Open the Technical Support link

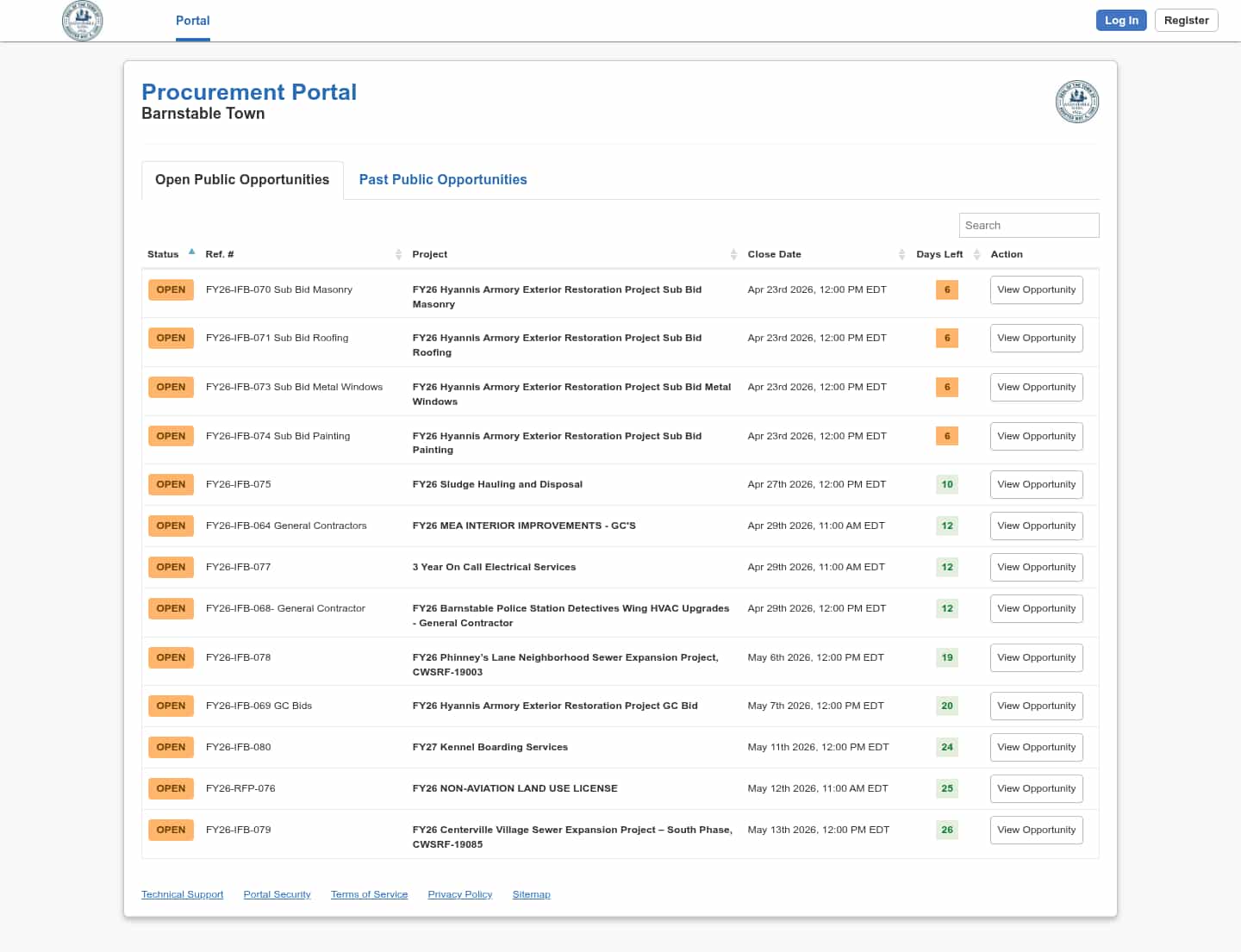182,894
